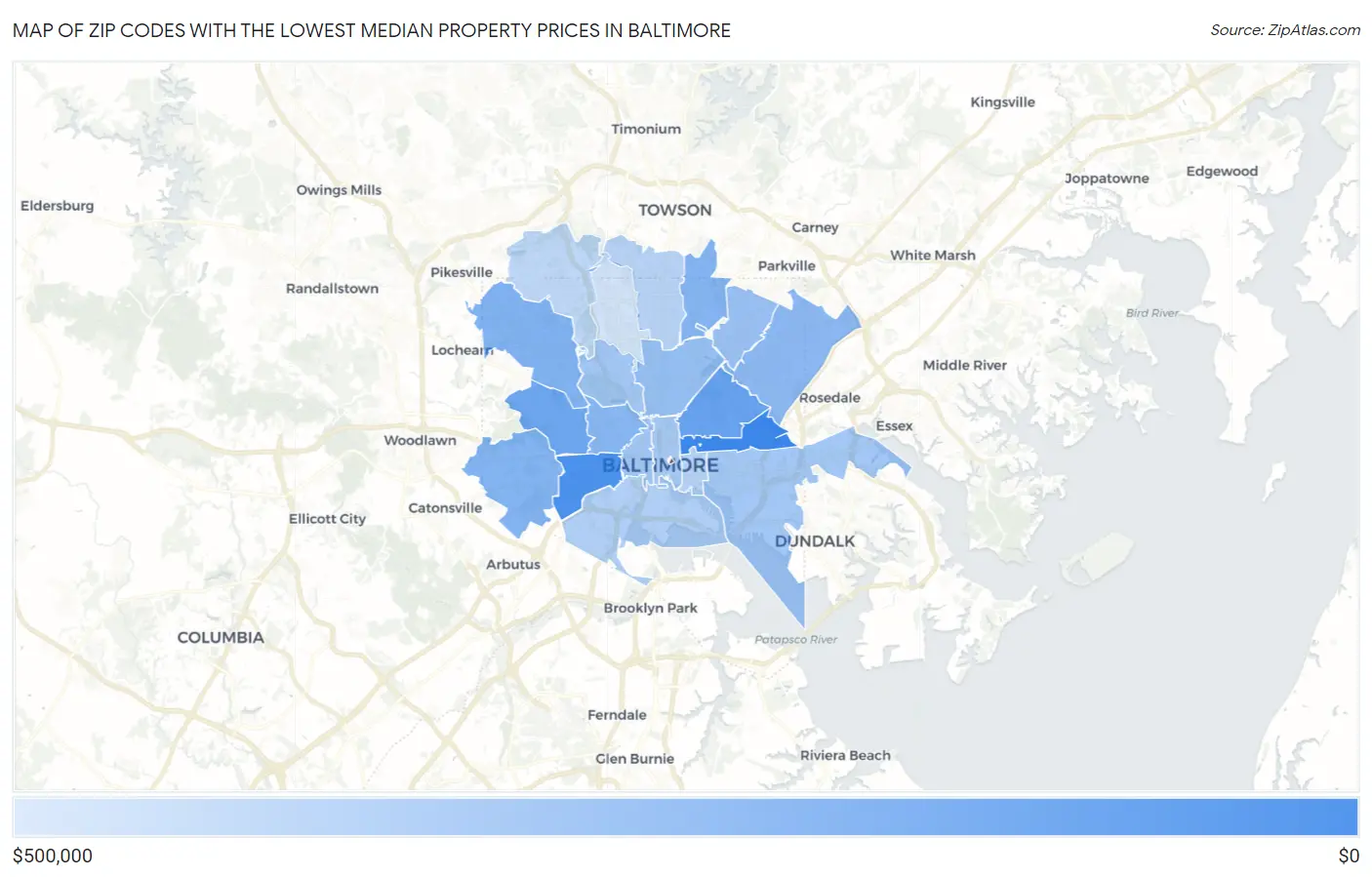Click the Lochearn label
The image size is (1372, 877).
tap(463, 350)
